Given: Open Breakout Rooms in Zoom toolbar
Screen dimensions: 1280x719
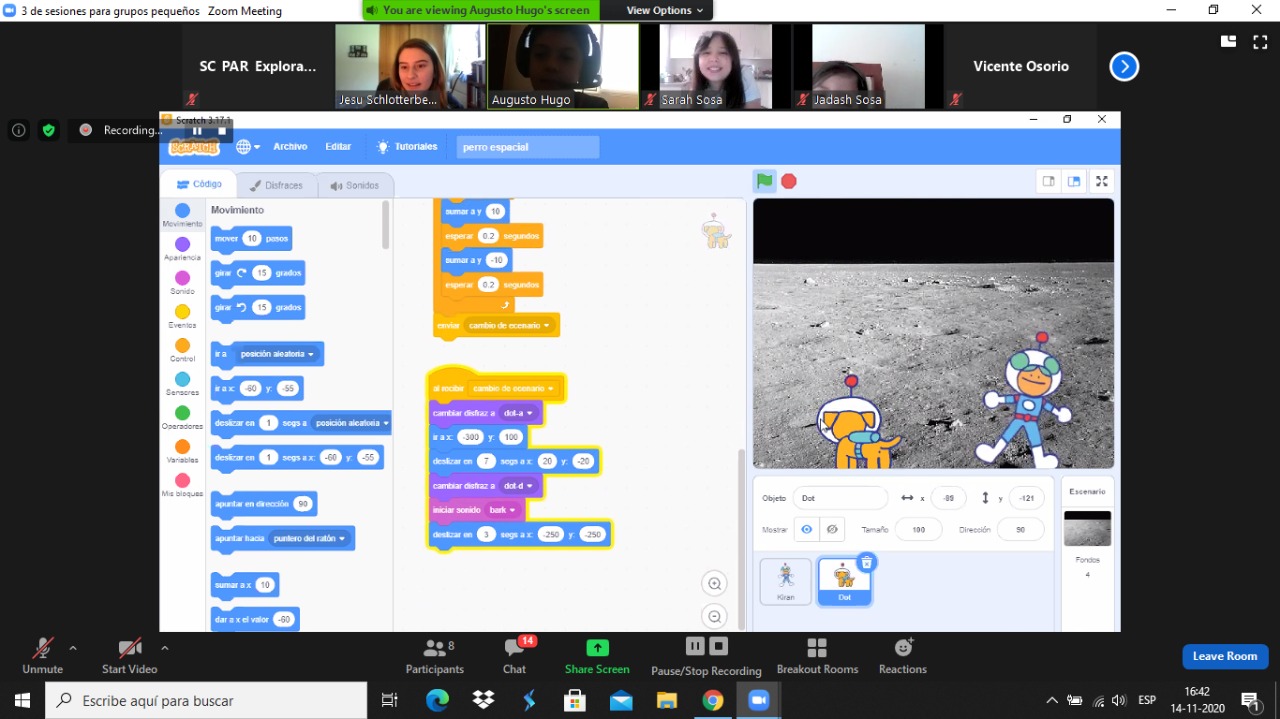Looking at the screenshot, I should (817, 656).
